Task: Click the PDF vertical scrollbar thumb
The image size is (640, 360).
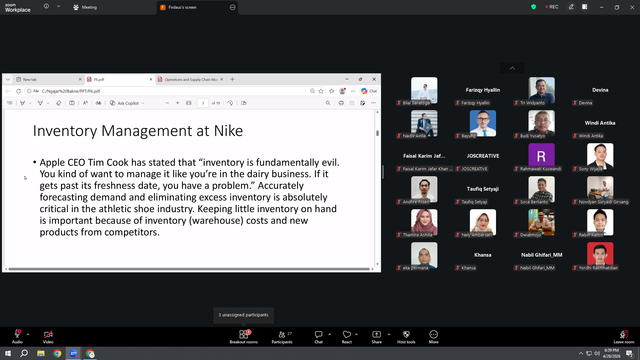Action: (378, 133)
